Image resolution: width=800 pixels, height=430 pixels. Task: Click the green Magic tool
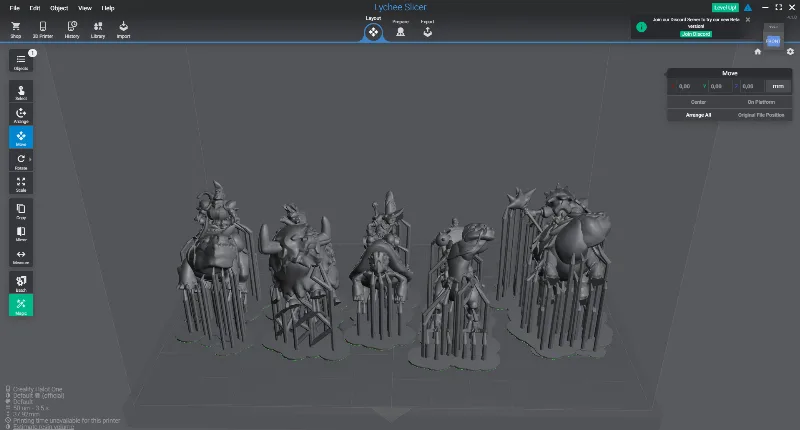coord(21,305)
